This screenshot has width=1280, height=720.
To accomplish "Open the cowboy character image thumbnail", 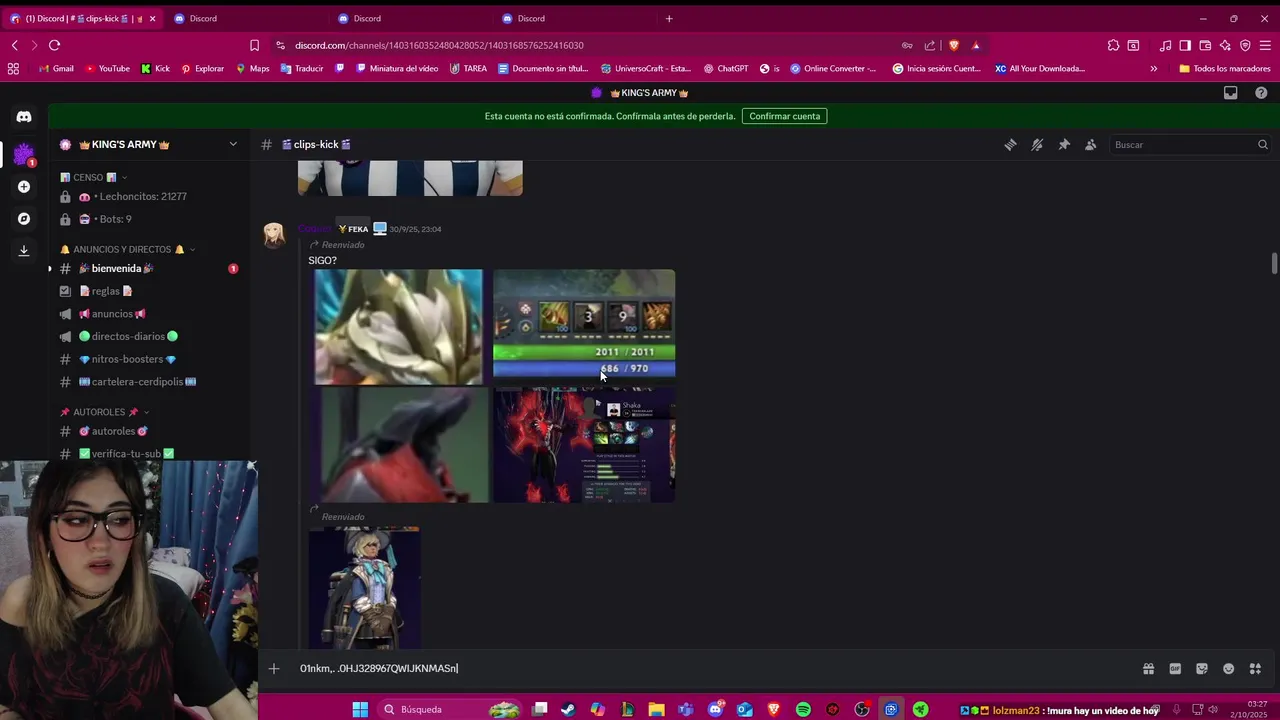I will [x=364, y=588].
